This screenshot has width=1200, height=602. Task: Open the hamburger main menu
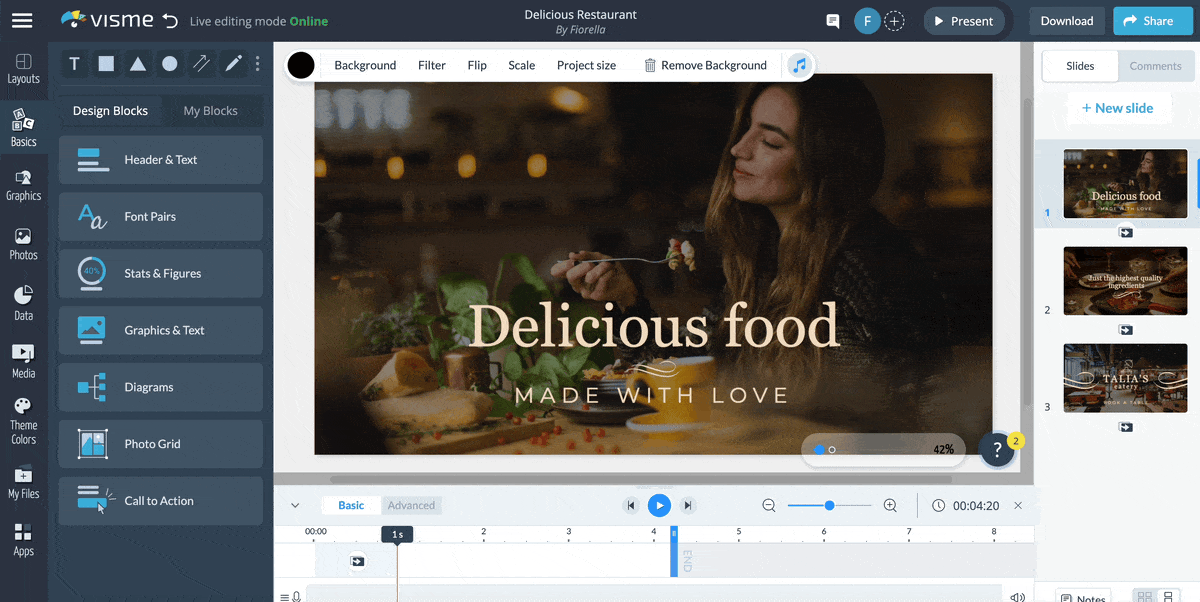click(x=21, y=21)
